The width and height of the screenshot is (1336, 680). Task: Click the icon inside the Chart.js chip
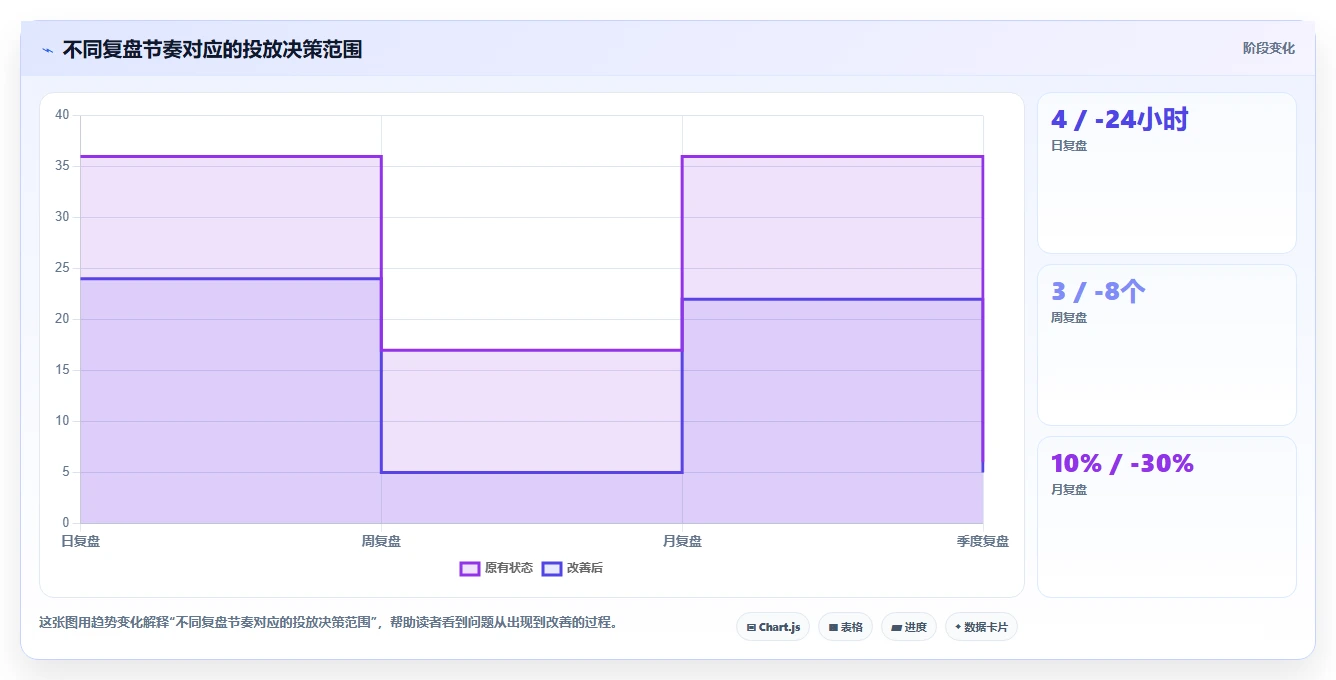[x=751, y=628]
